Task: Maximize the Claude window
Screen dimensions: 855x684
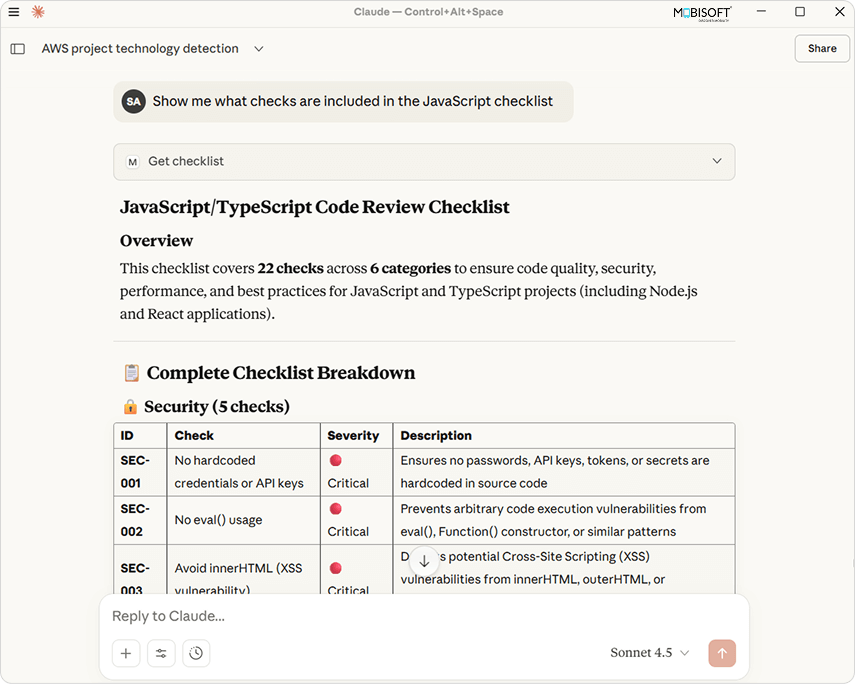Action: tap(800, 12)
